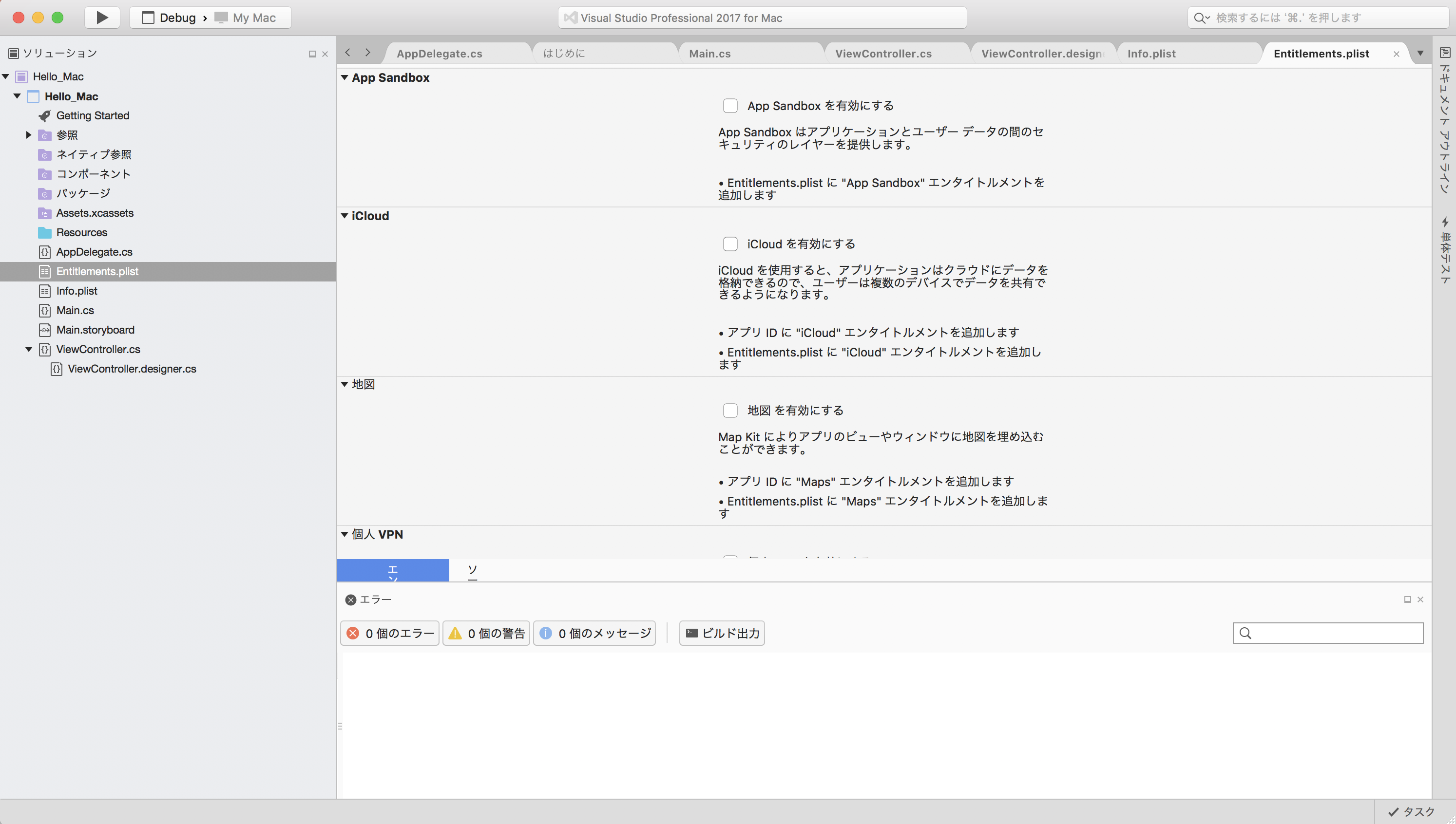Switch to the ViewController.cs tab
The height and width of the screenshot is (824, 1456).
[x=883, y=54]
